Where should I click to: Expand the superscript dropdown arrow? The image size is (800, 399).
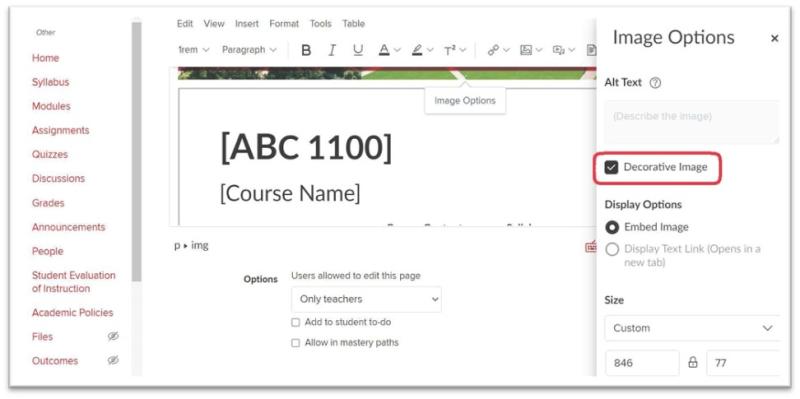463,50
